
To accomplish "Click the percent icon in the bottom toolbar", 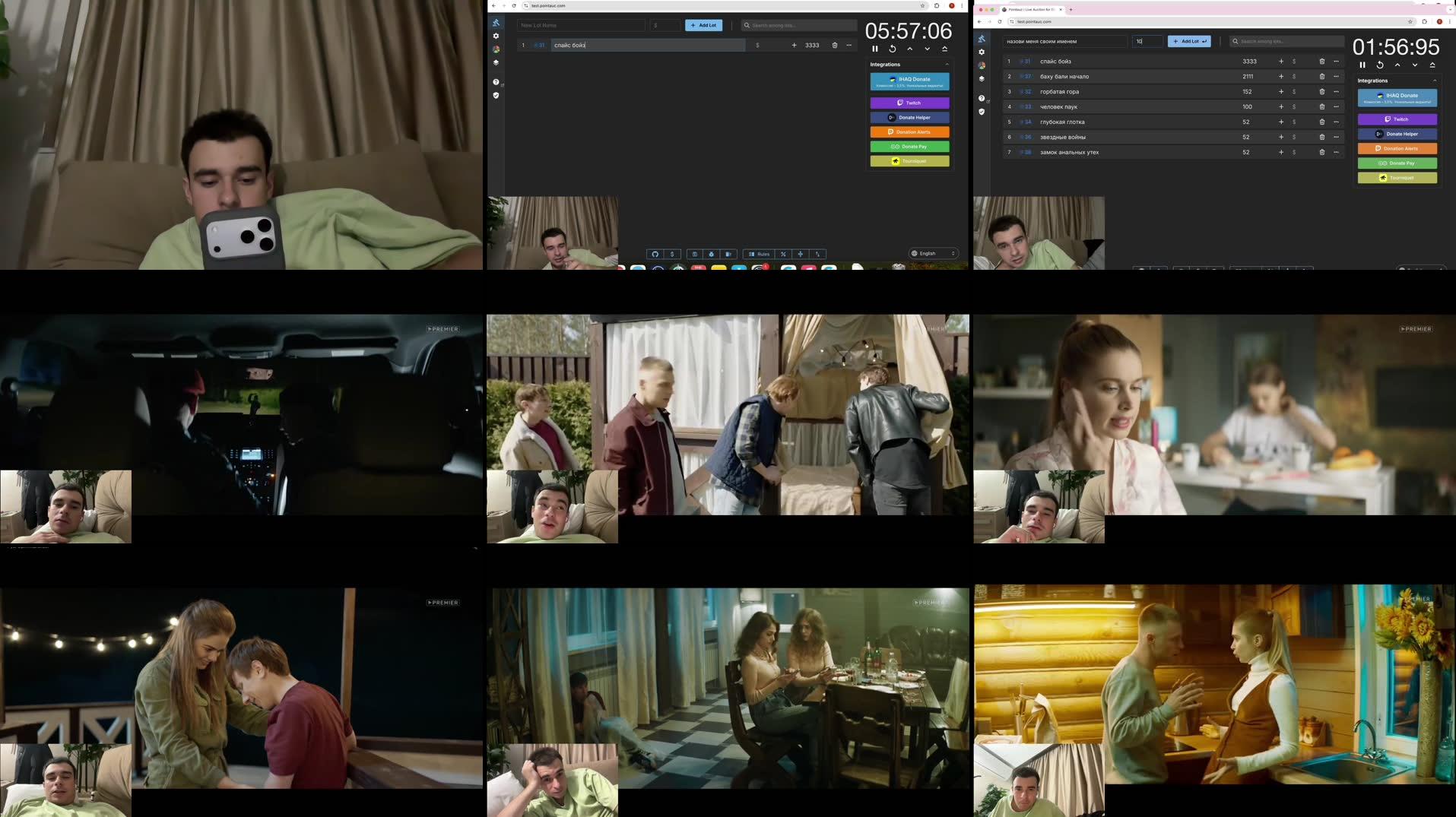I will click(782, 254).
